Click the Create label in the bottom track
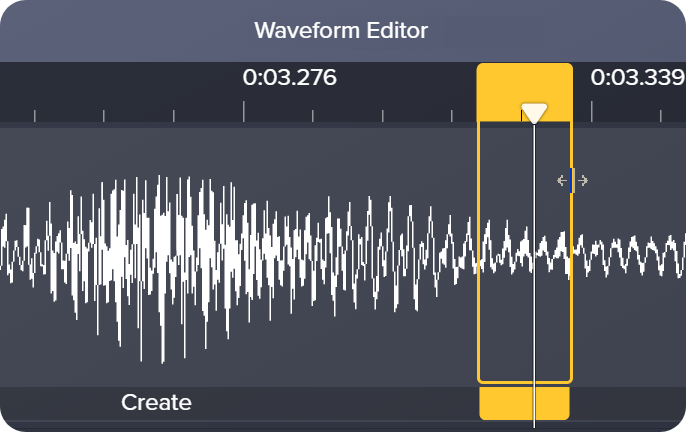The height and width of the screenshot is (432, 686). (156, 403)
